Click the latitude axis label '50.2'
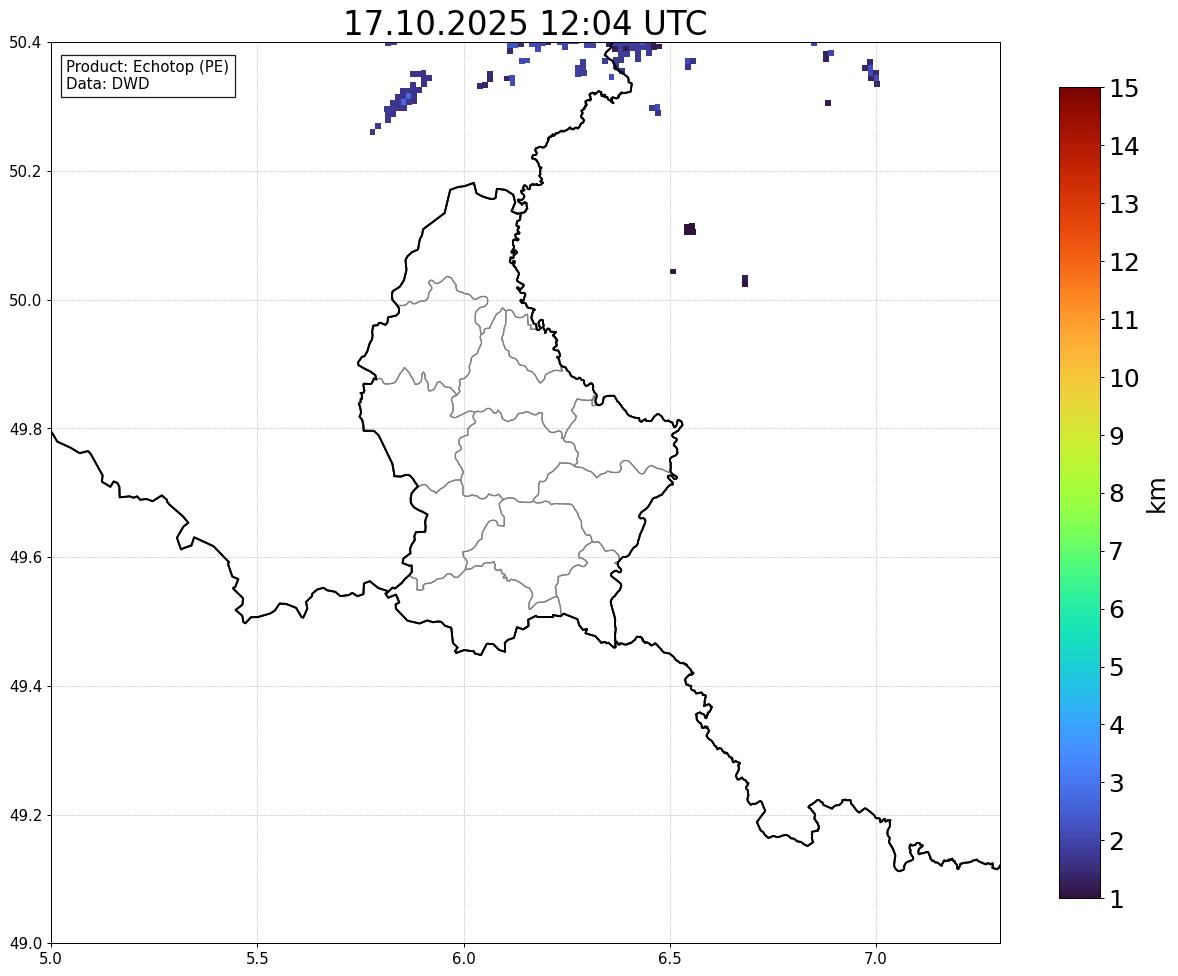This screenshot has height=976, width=1178. click(x=24, y=171)
